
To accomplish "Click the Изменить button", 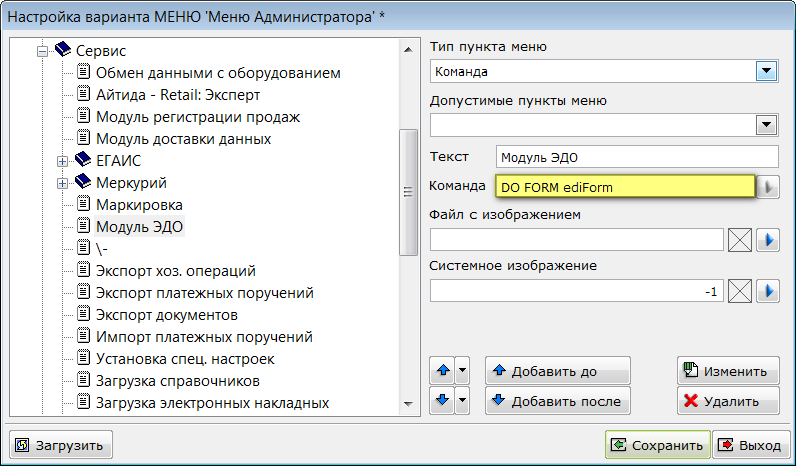I will (x=728, y=371).
